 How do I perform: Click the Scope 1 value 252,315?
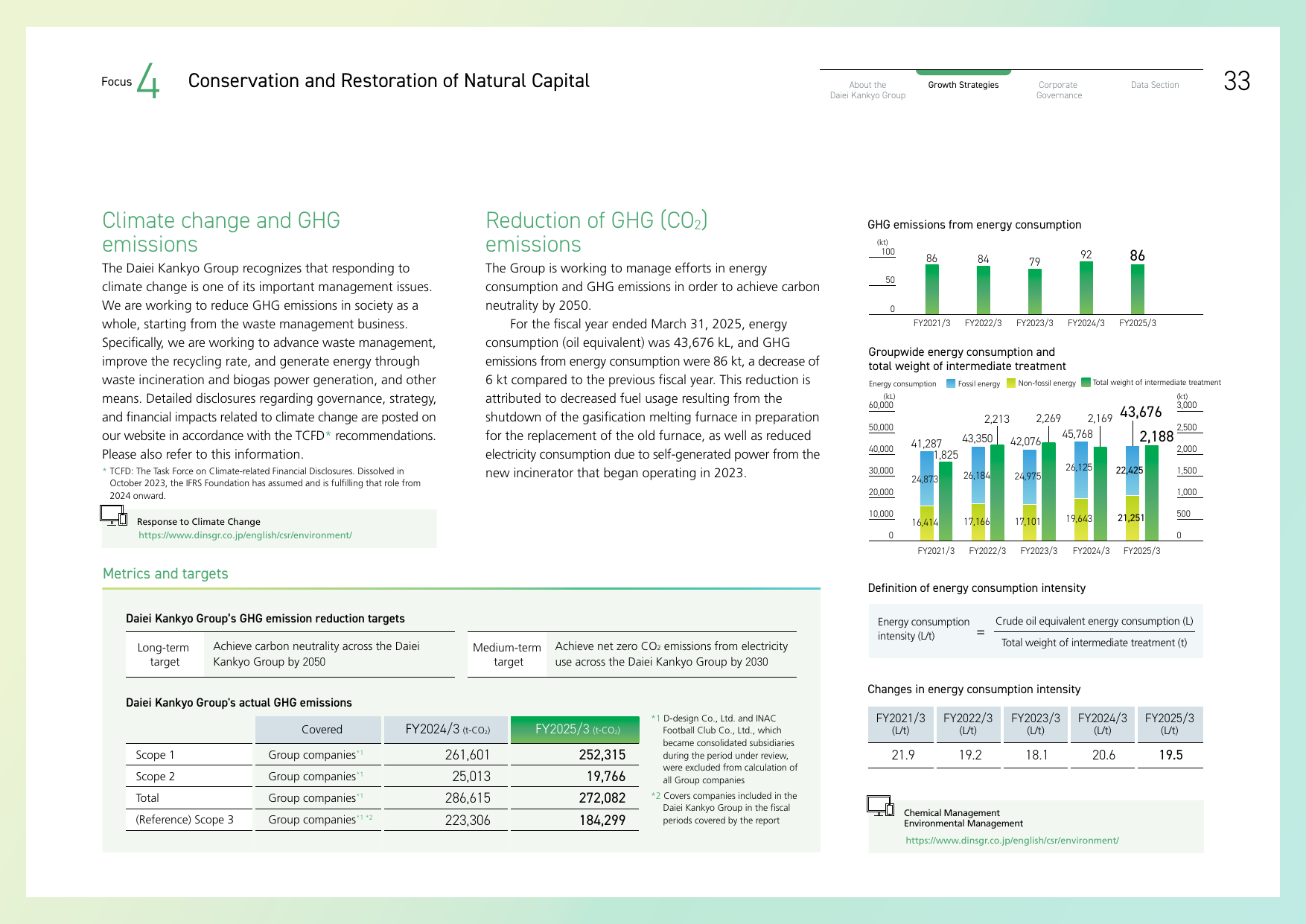pos(602,755)
